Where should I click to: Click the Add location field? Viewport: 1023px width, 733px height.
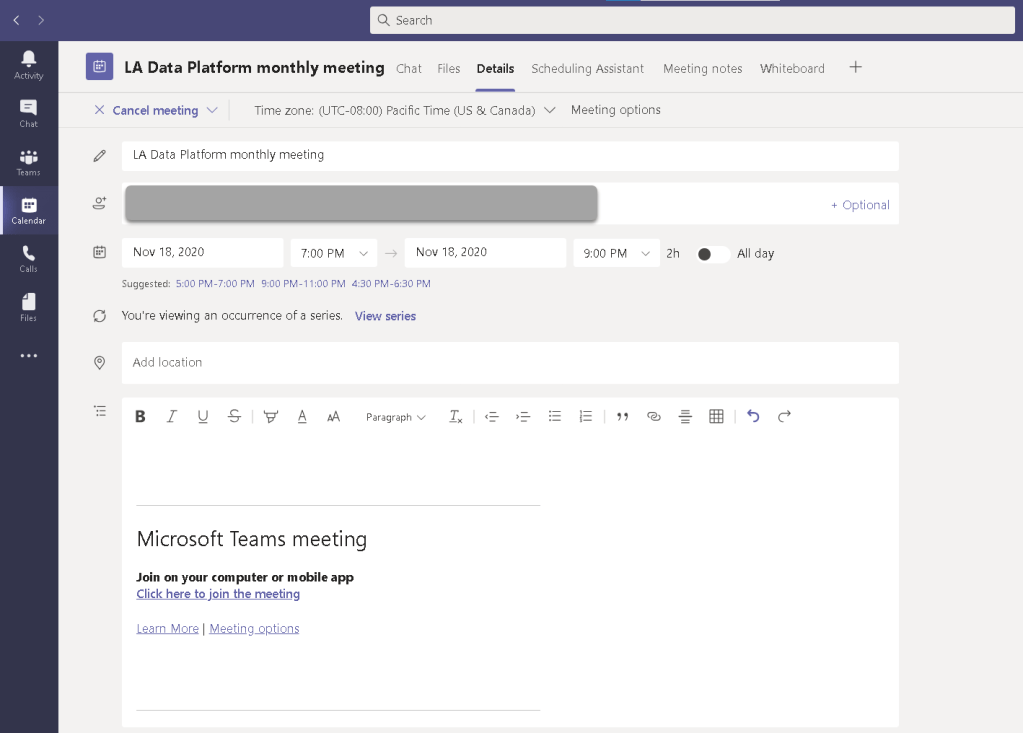click(x=510, y=363)
